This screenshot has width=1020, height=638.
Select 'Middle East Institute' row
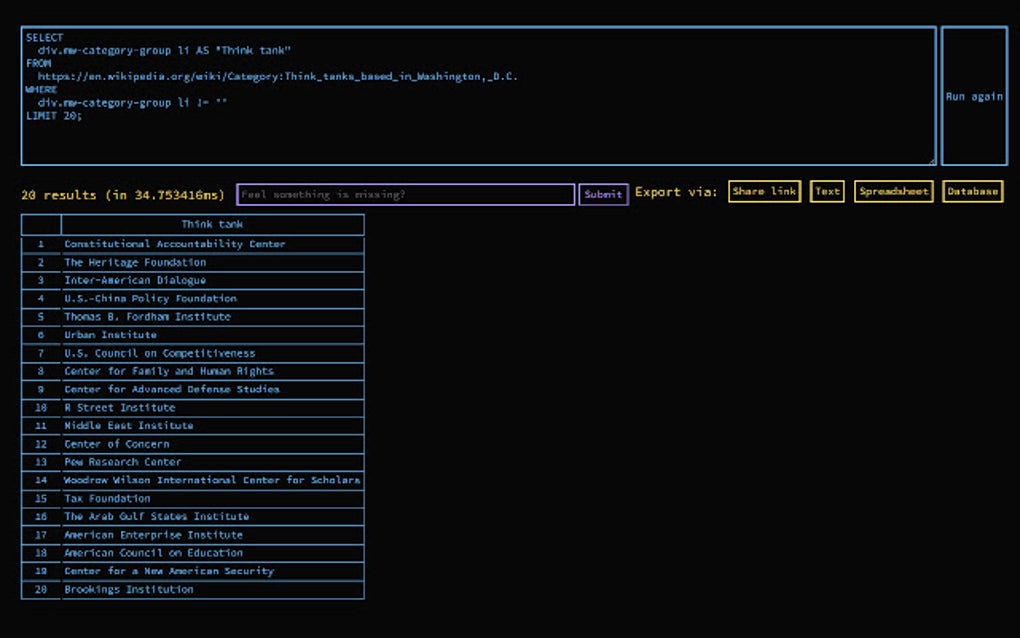point(193,426)
